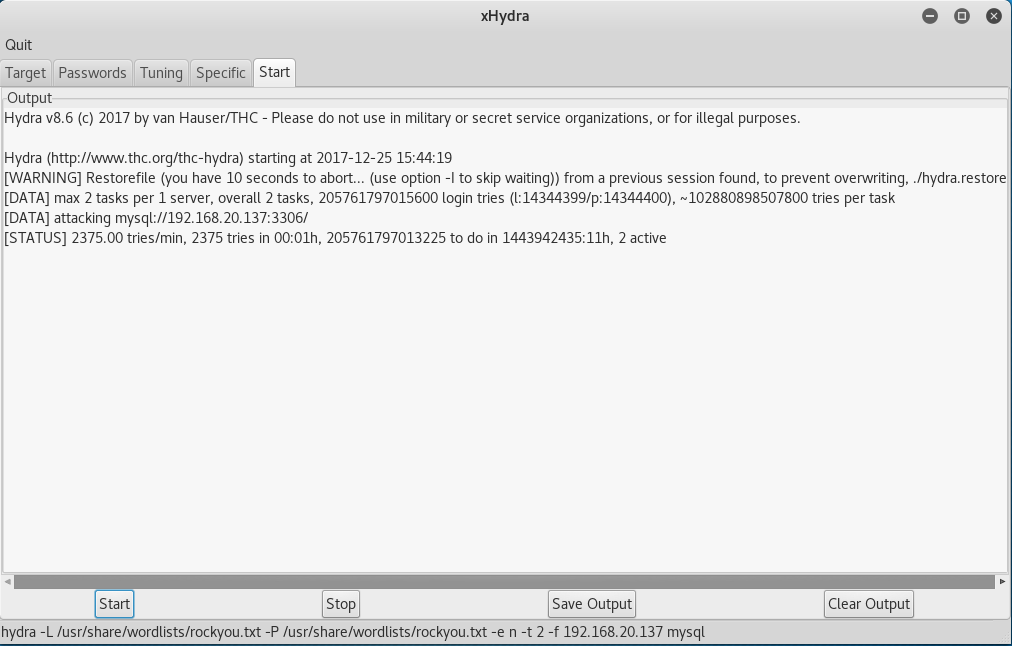Stop the running attack
The width and height of the screenshot is (1012, 646).
point(341,604)
